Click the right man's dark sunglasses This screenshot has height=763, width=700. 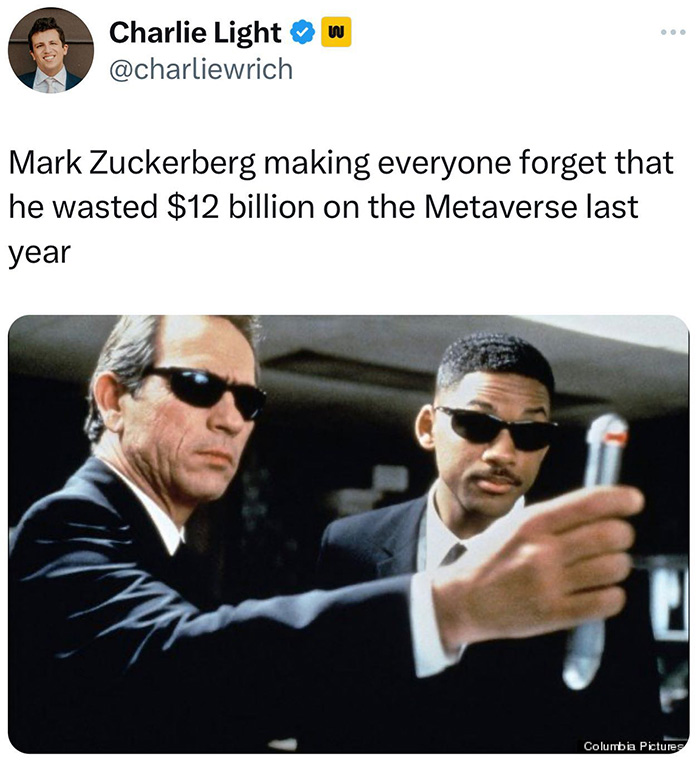tap(496, 427)
